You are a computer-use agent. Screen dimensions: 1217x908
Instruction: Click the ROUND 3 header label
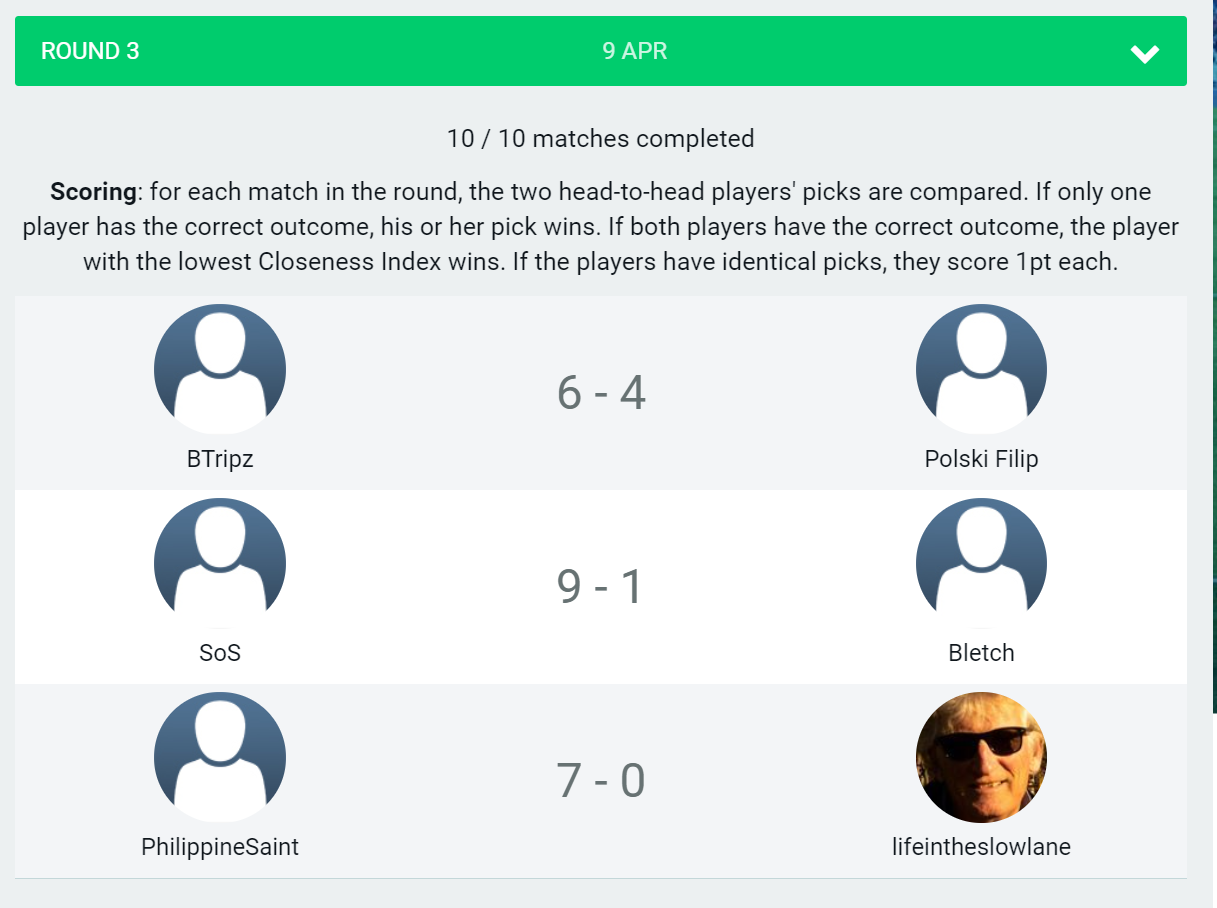point(90,51)
